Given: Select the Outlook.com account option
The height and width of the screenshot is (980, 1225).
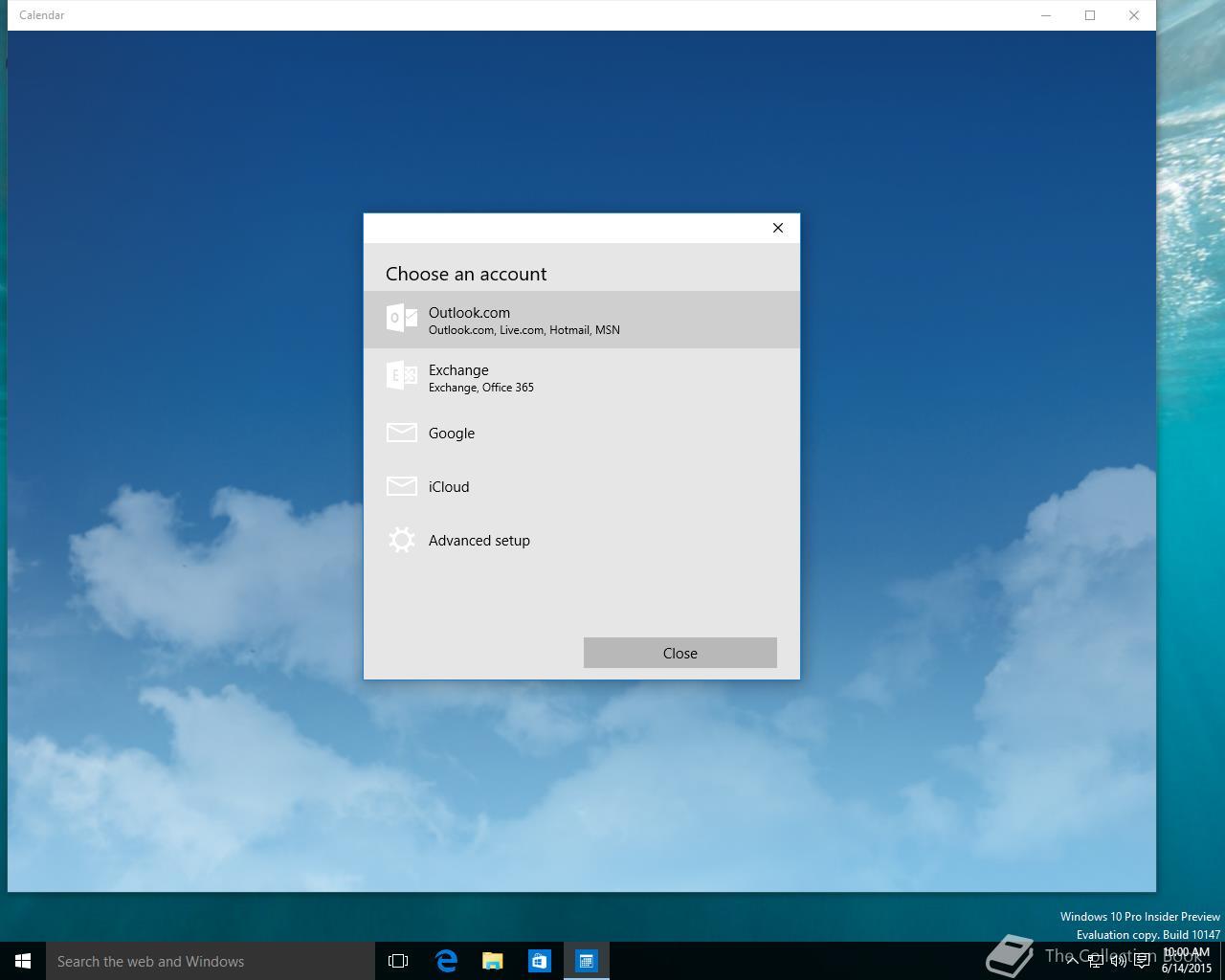Looking at the screenshot, I should point(582,320).
